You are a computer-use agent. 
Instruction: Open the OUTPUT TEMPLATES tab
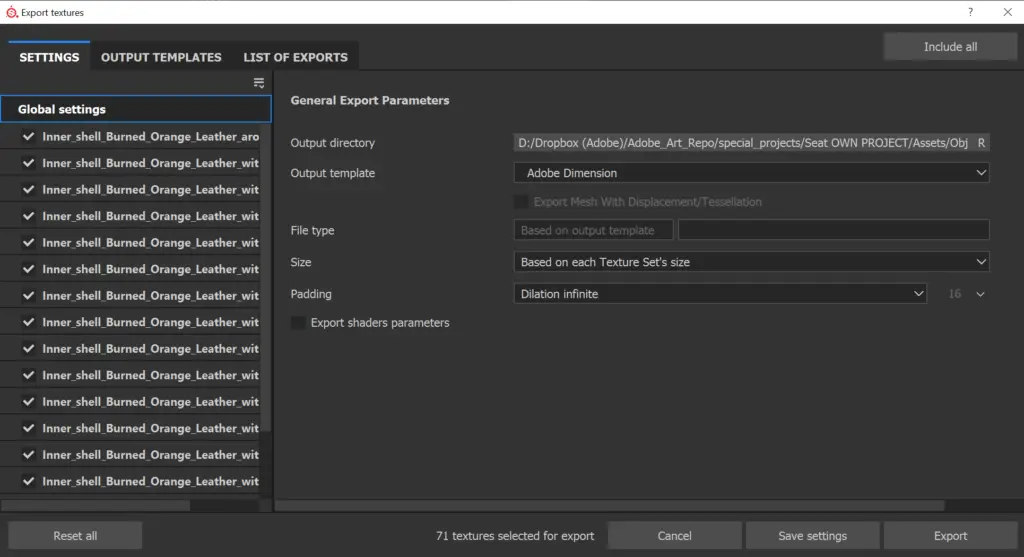161,57
